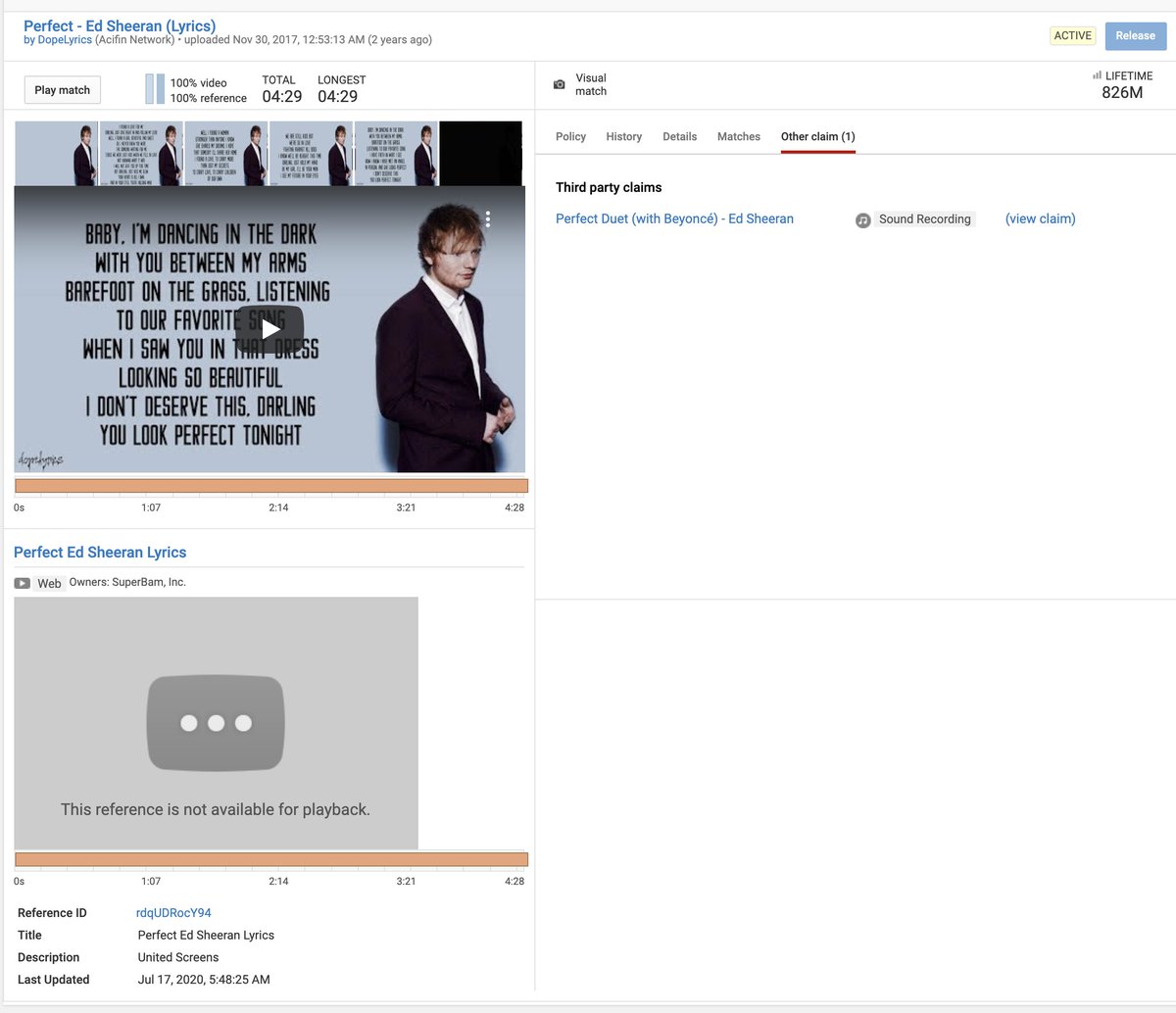Open the Matches tab

738,136
